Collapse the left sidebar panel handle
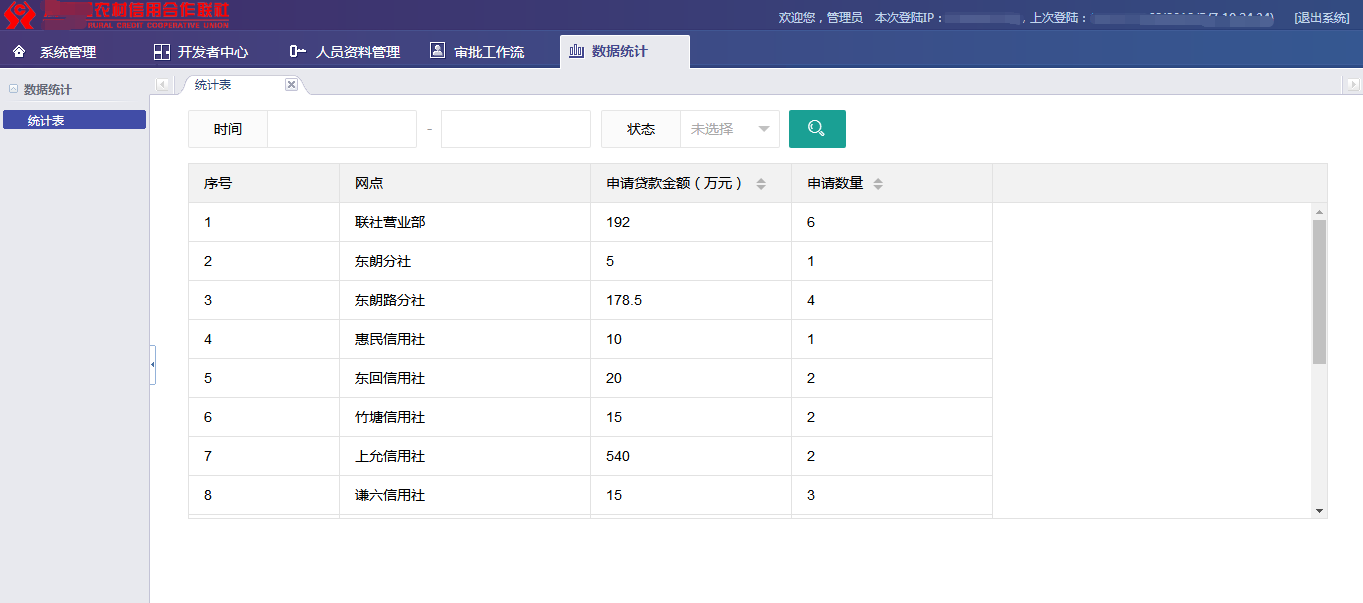This screenshot has height=603, width=1363. point(152,365)
